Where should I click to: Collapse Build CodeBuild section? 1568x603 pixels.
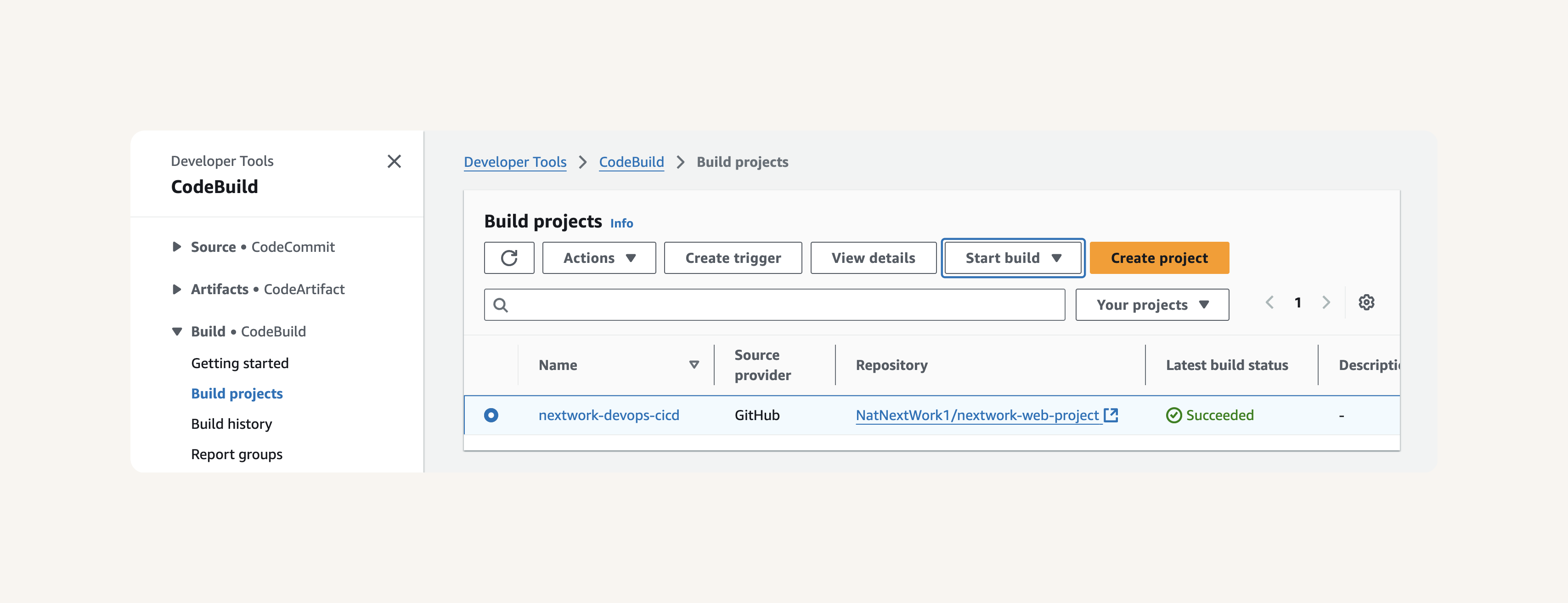point(176,331)
